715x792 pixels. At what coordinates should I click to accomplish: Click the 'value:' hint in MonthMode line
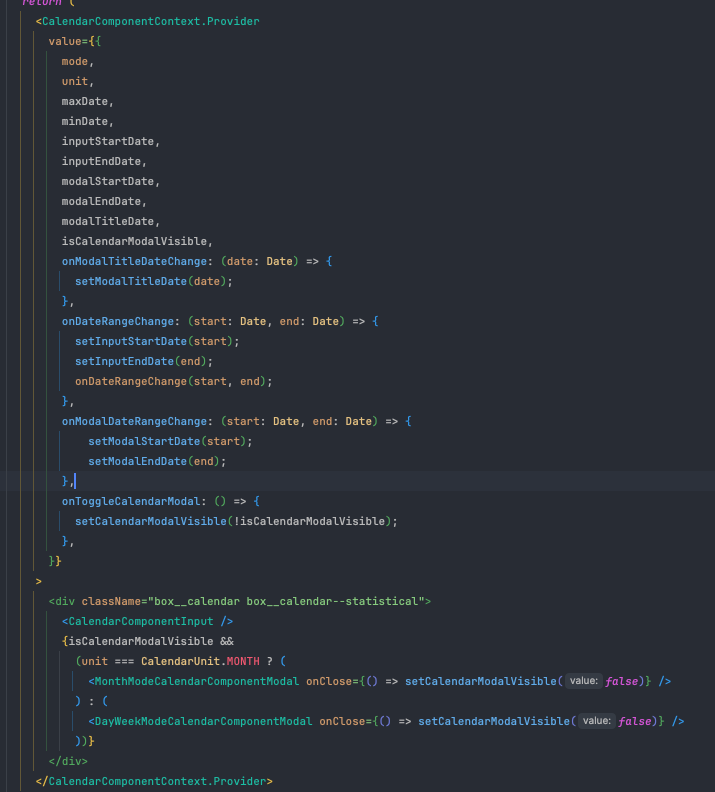[584, 681]
